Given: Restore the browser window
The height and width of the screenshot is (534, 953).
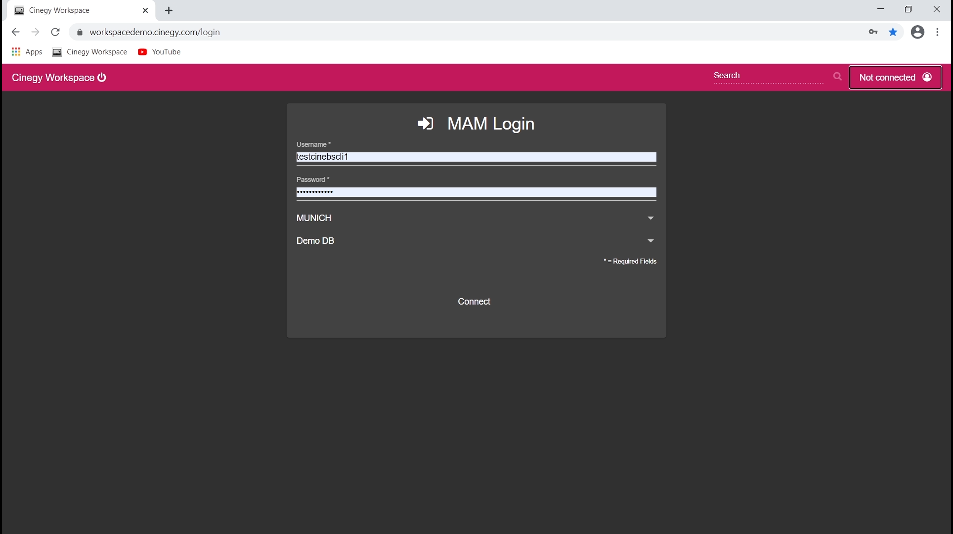Looking at the screenshot, I should [908, 9].
